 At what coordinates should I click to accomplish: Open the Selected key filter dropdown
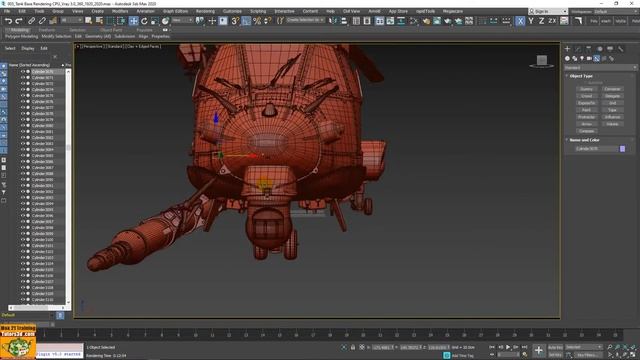point(583,347)
